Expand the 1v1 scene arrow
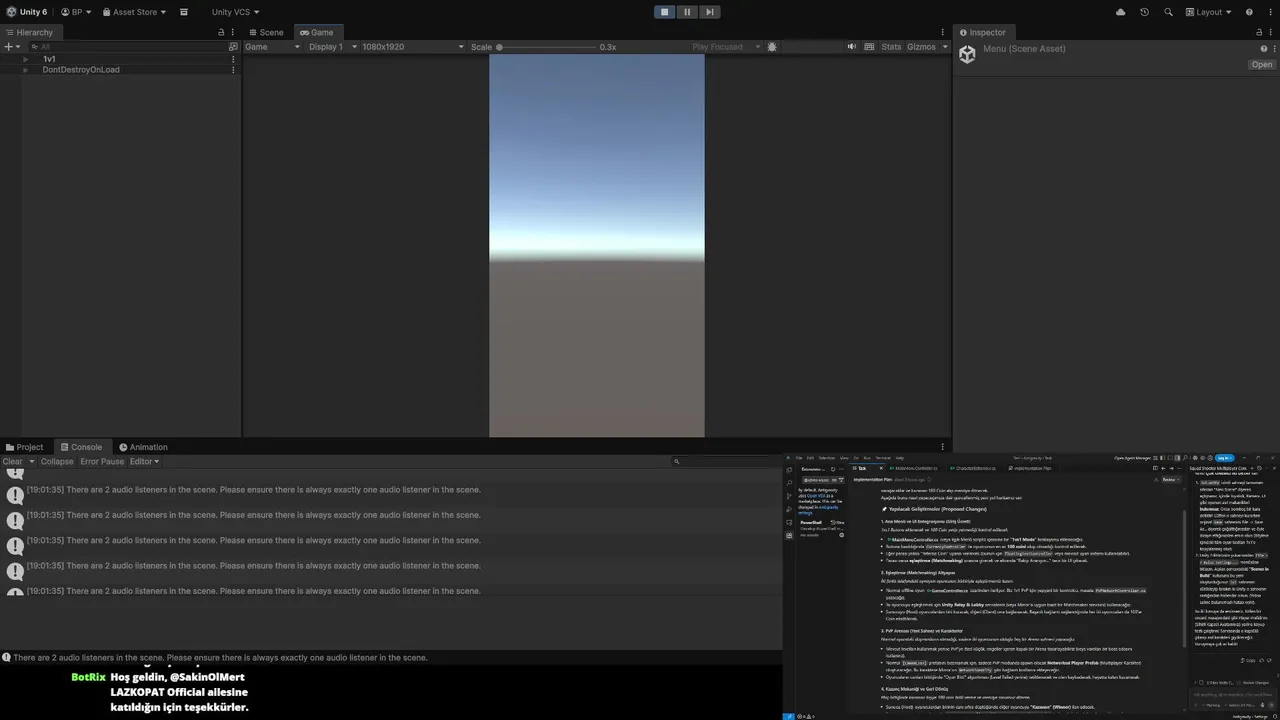This screenshot has width=1280, height=720. (x=26, y=59)
